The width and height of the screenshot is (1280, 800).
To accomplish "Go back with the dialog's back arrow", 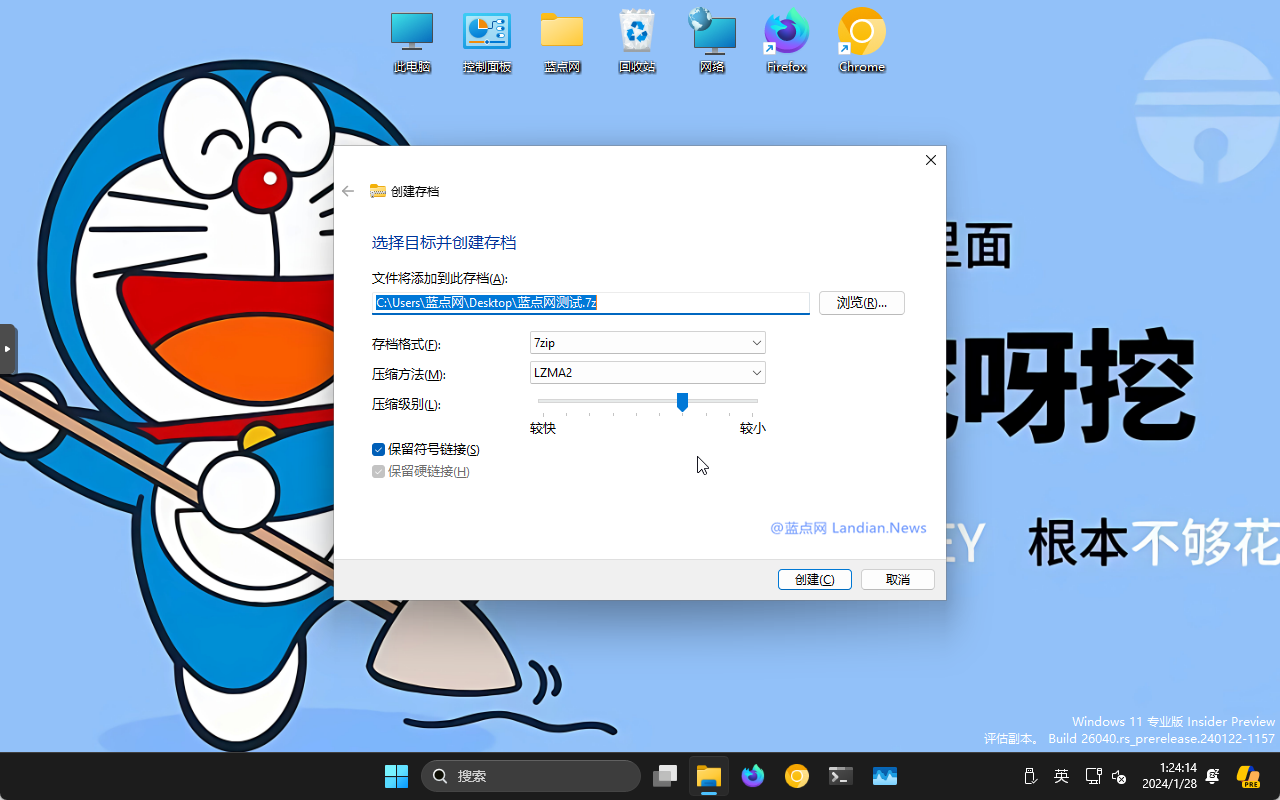I will click(x=348, y=191).
